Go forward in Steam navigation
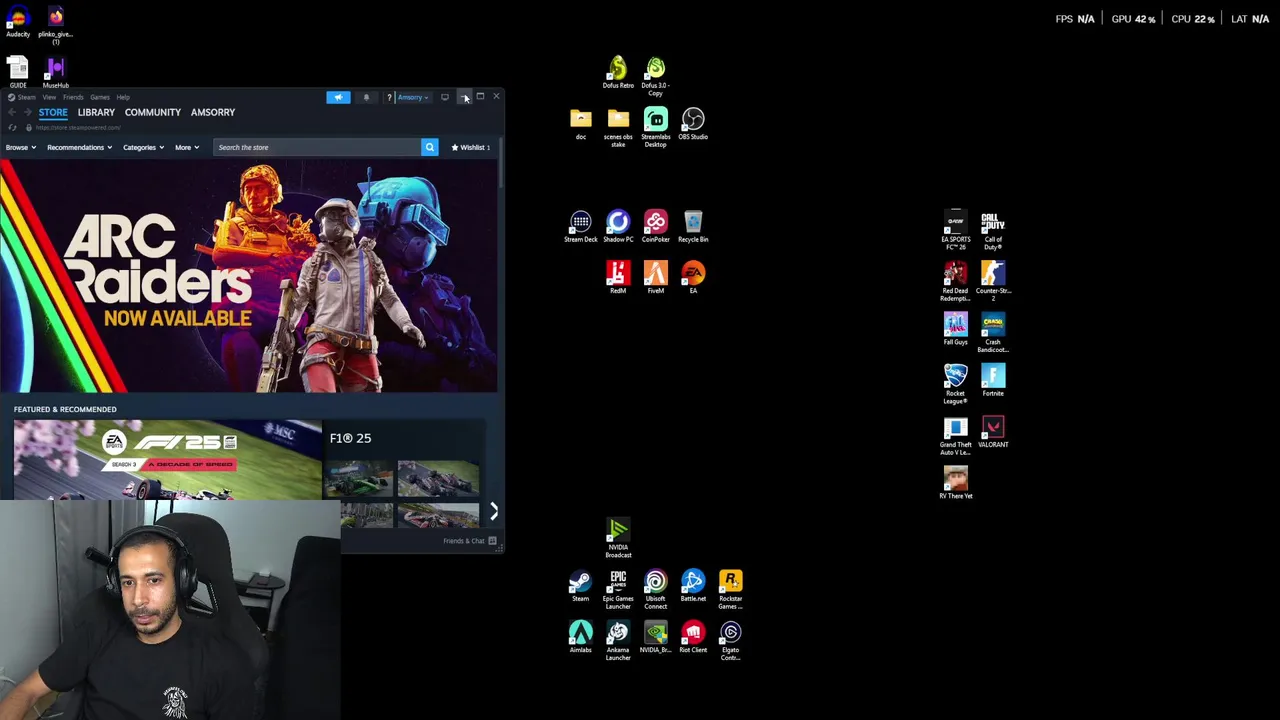The width and height of the screenshot is (1280, 720). 27,112
